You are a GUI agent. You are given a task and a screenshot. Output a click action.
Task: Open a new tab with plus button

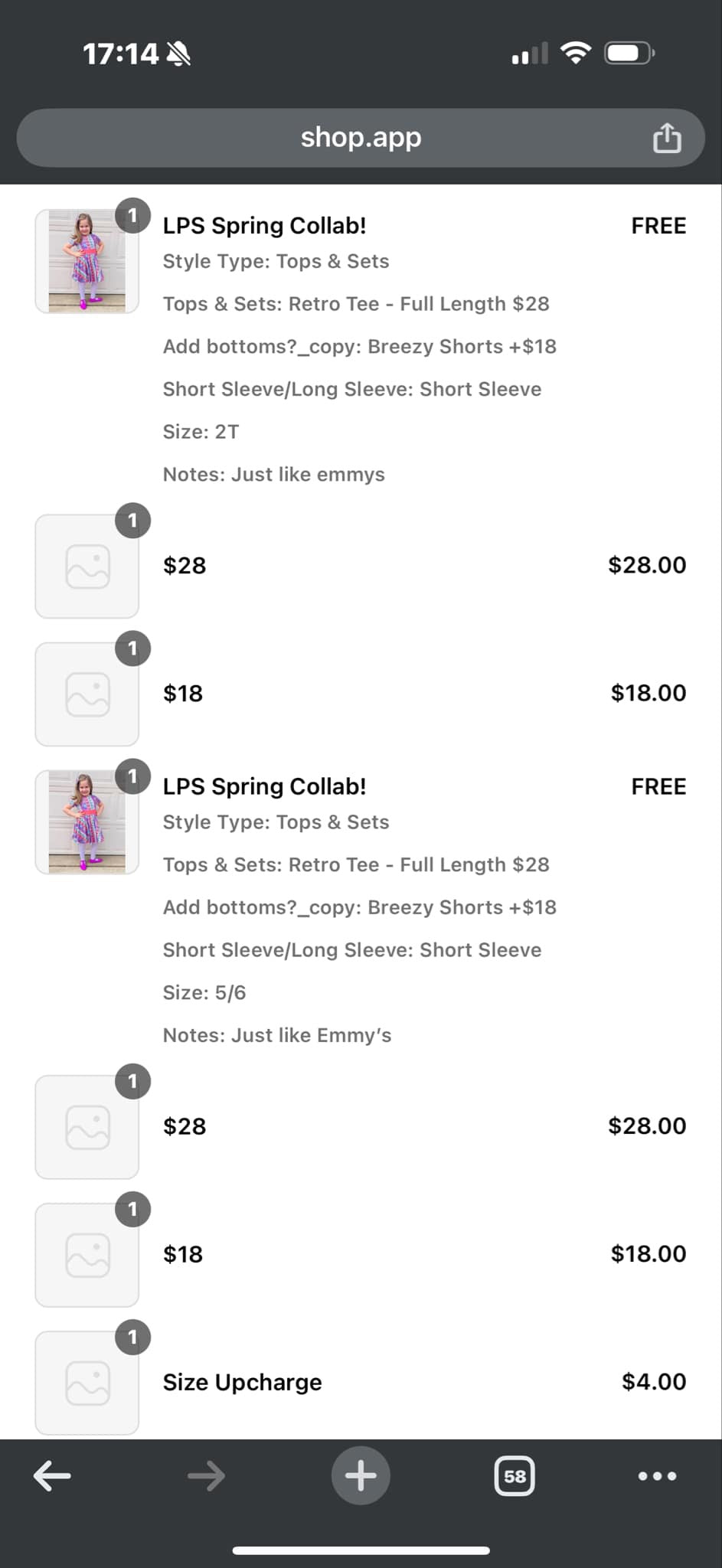coord(361,1475)
